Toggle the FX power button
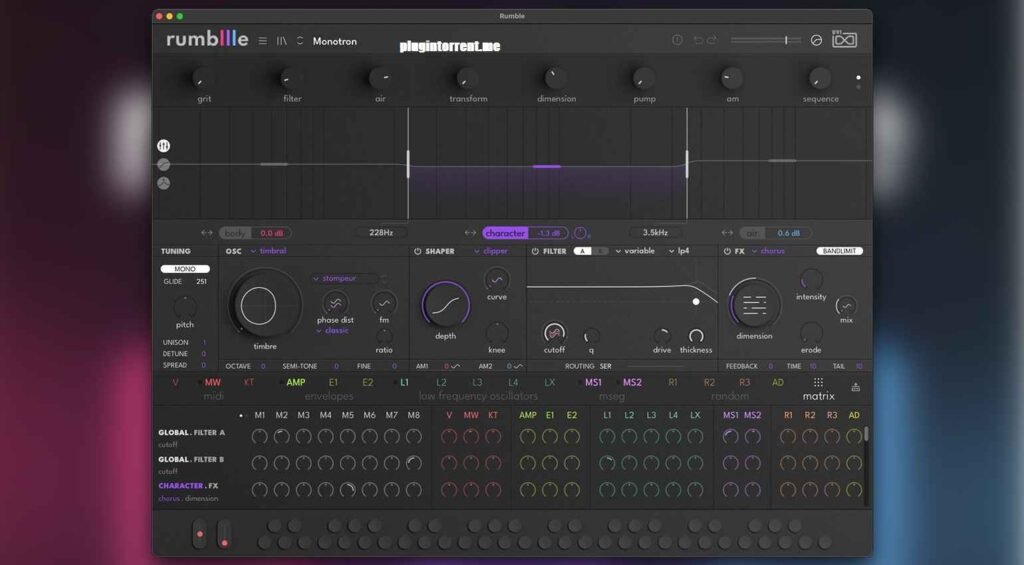 pos(727,251)
